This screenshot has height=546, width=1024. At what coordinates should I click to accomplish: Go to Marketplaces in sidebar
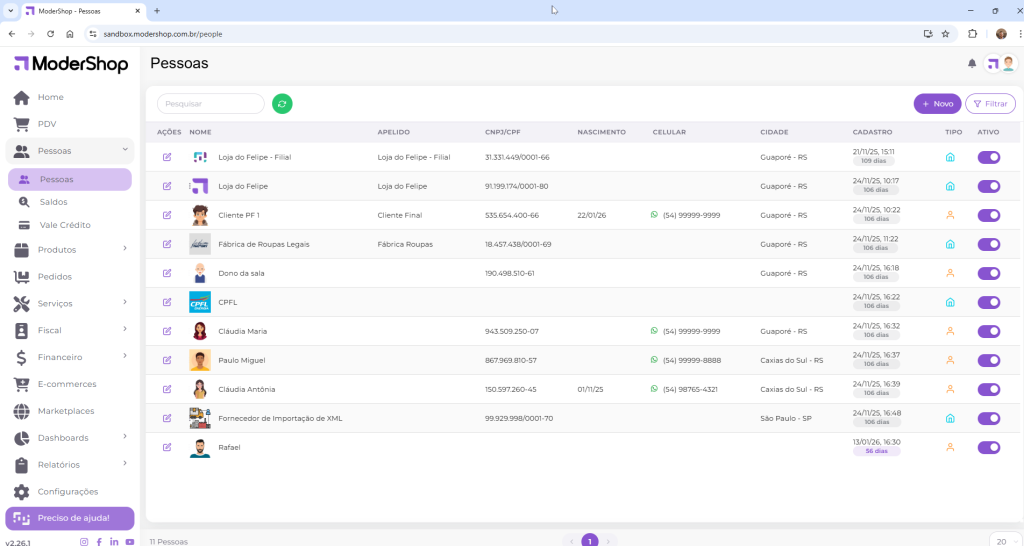[x=66, y=411]
